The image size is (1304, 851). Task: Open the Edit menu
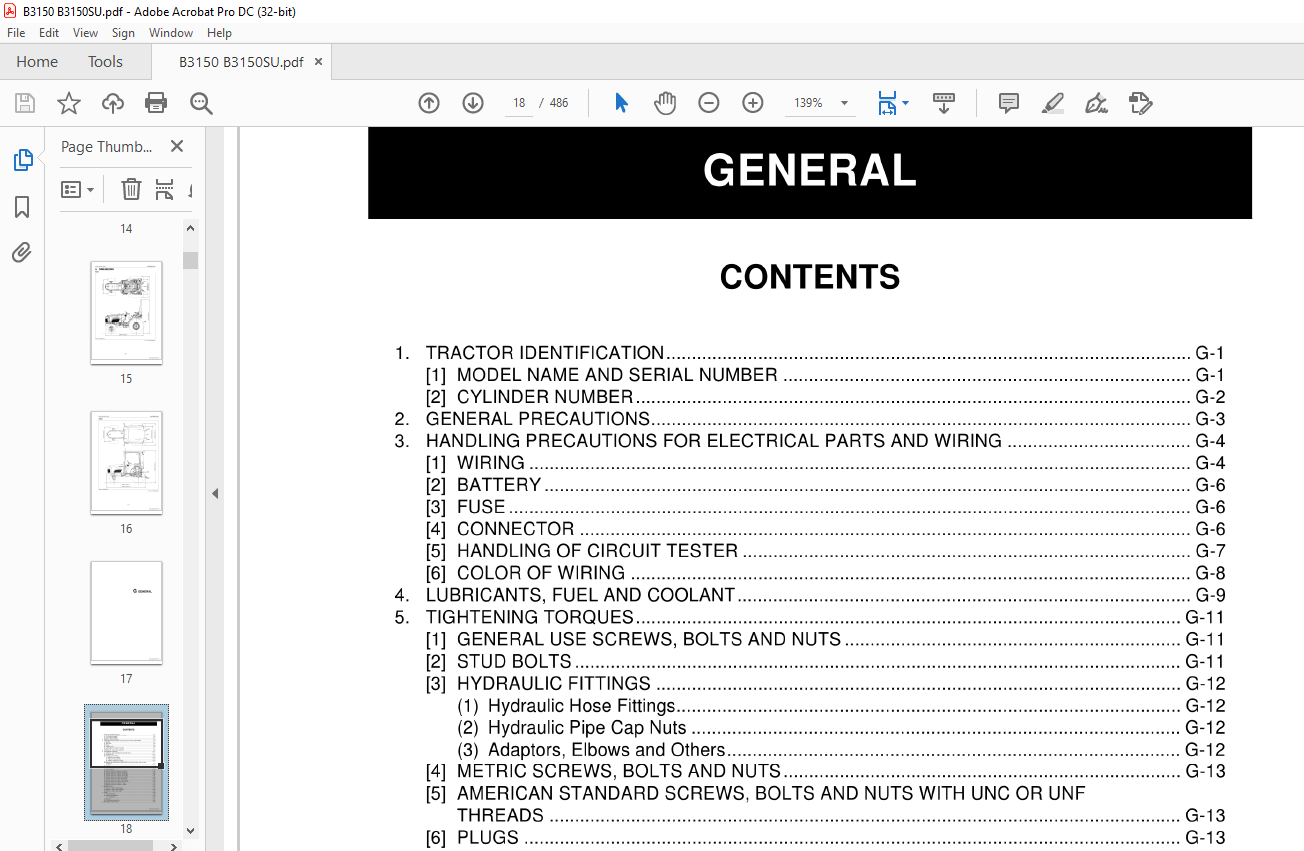(x=49, y=33)
